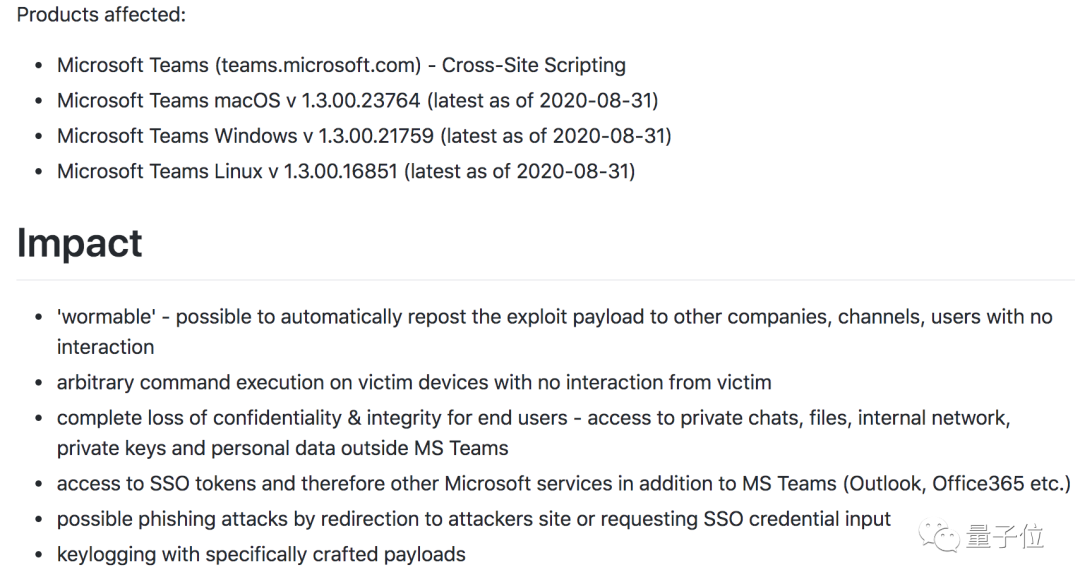1080x584 pixels.
Task: Click '(Outlook, Office365 etc.)' text
Action: point(957,484)
